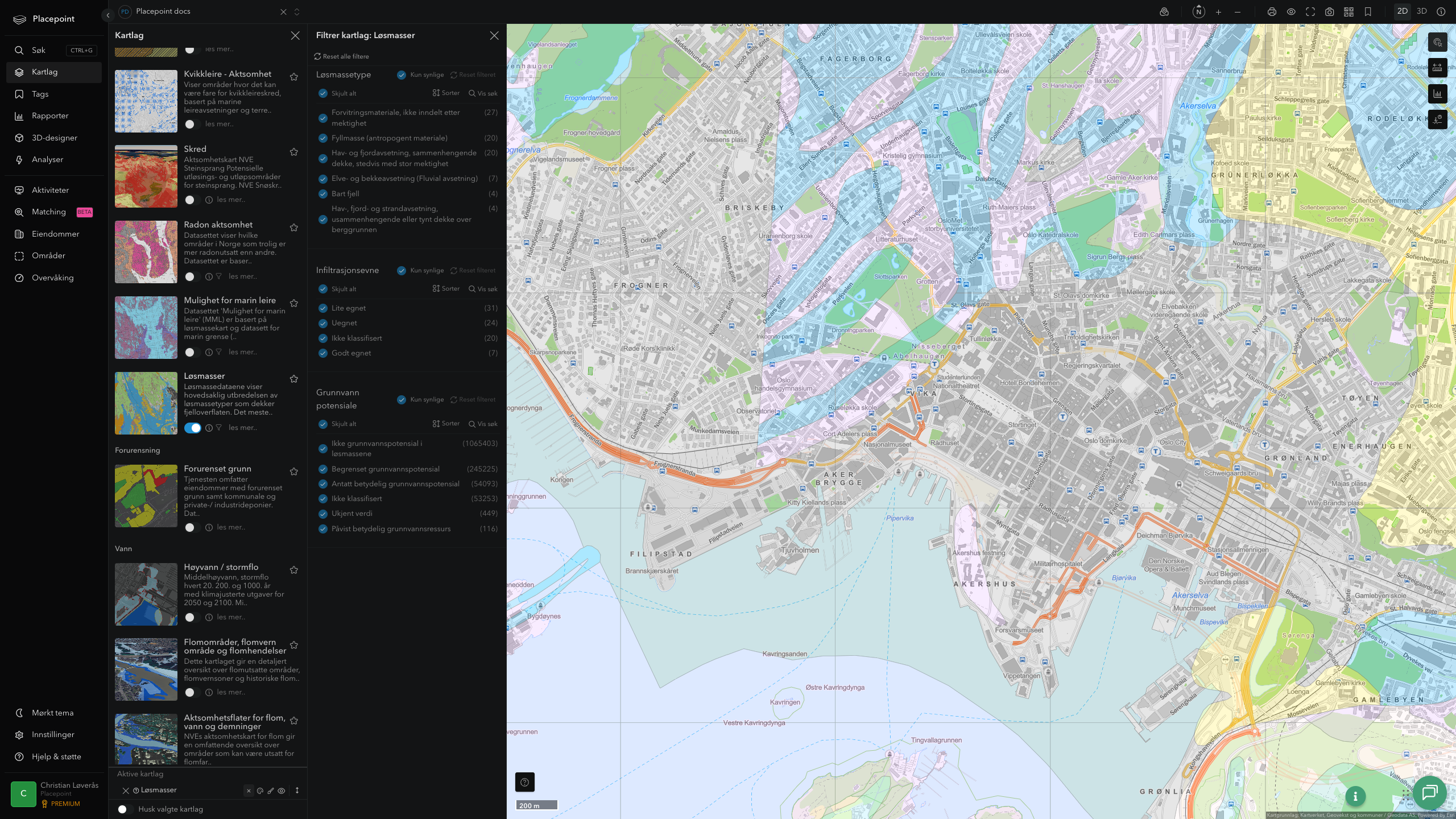Favorite the Løsmasser layer with star
The width and height of the screenshot is (1456, 819).
294,379
